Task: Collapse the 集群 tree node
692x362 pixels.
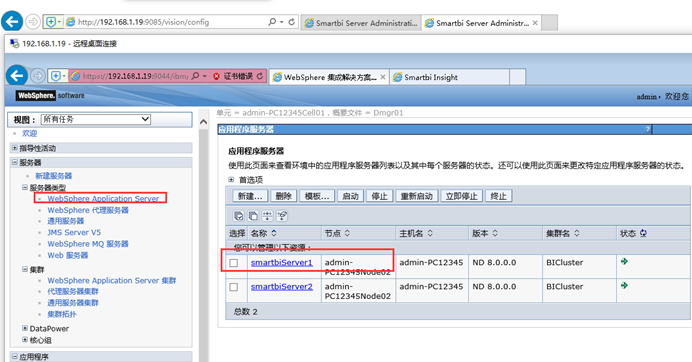Action: pyautogui.click(x=25, y=269)
